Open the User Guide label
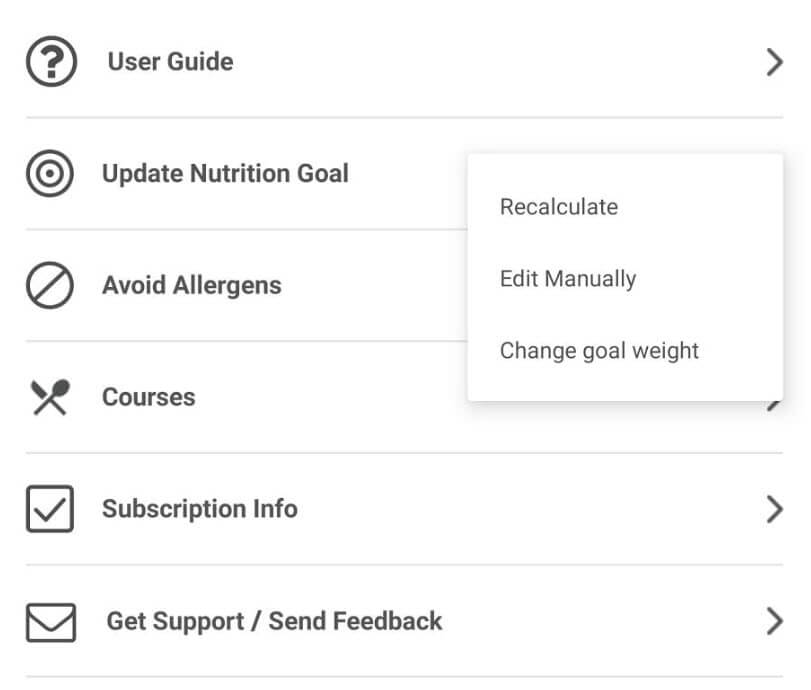811x690 pixels. [x=170, y=62]
